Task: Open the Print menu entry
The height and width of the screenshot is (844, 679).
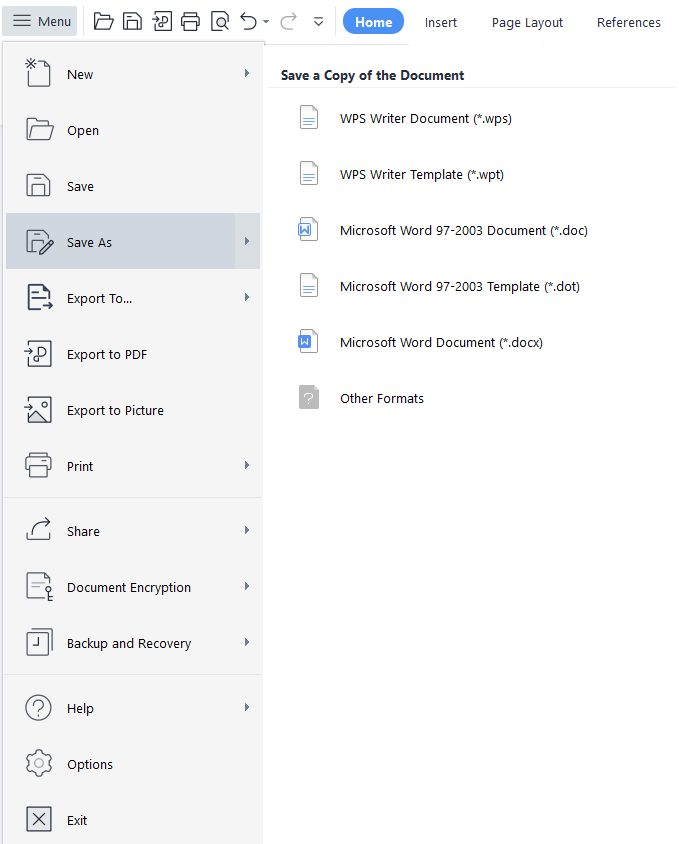Action: pyautogui.click(x=133, y=466)
